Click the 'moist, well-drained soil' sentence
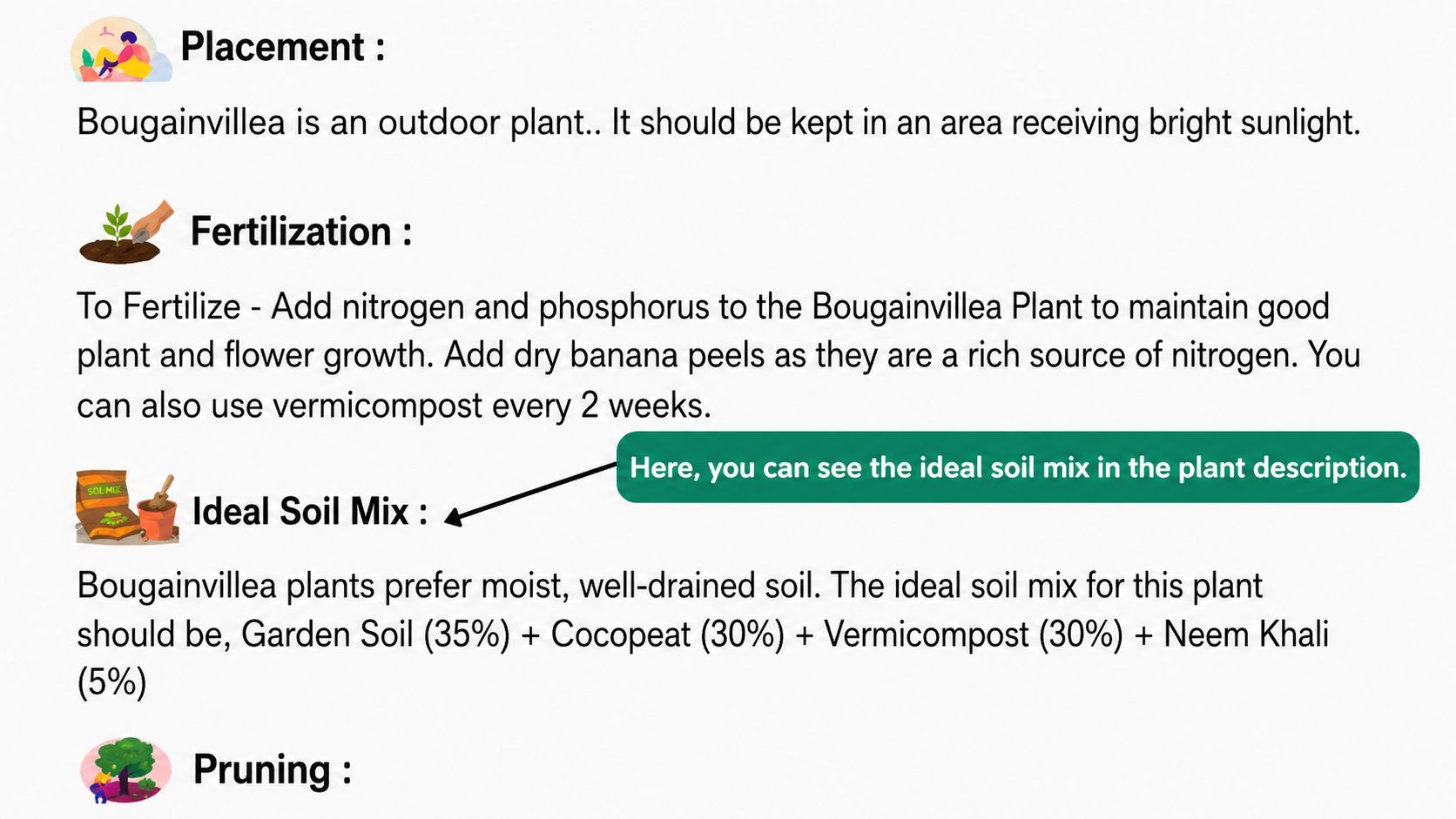The width and height of the screenshot is (1456, 819). coord(448,586)
